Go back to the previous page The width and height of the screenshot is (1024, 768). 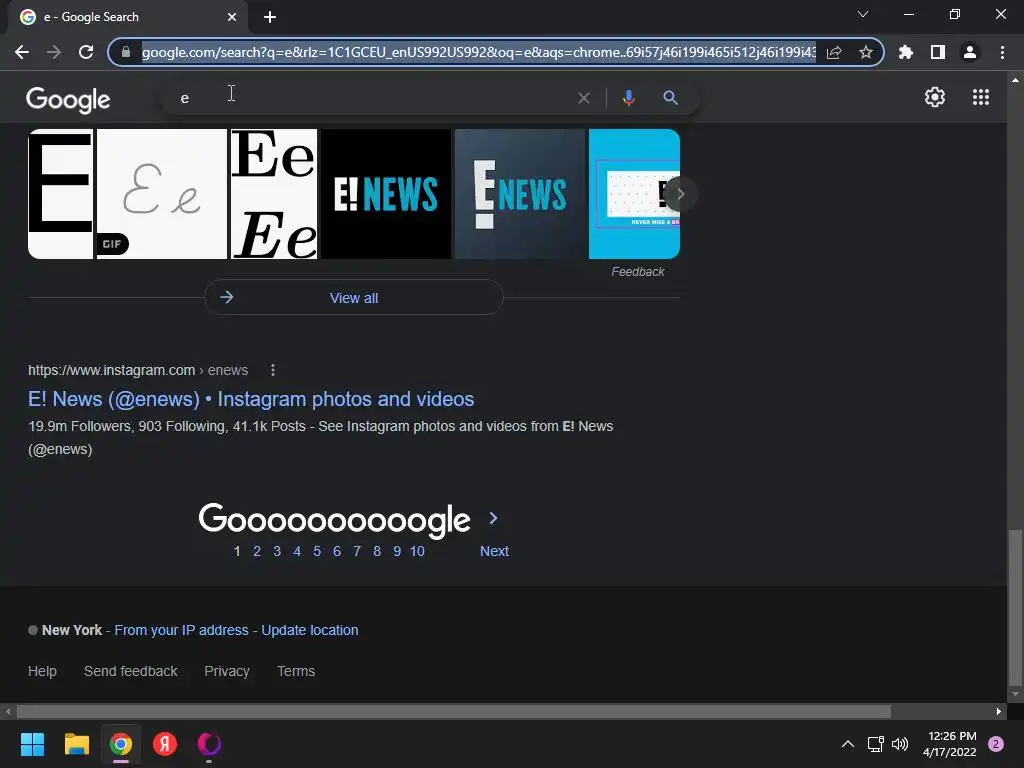point(22,52)
